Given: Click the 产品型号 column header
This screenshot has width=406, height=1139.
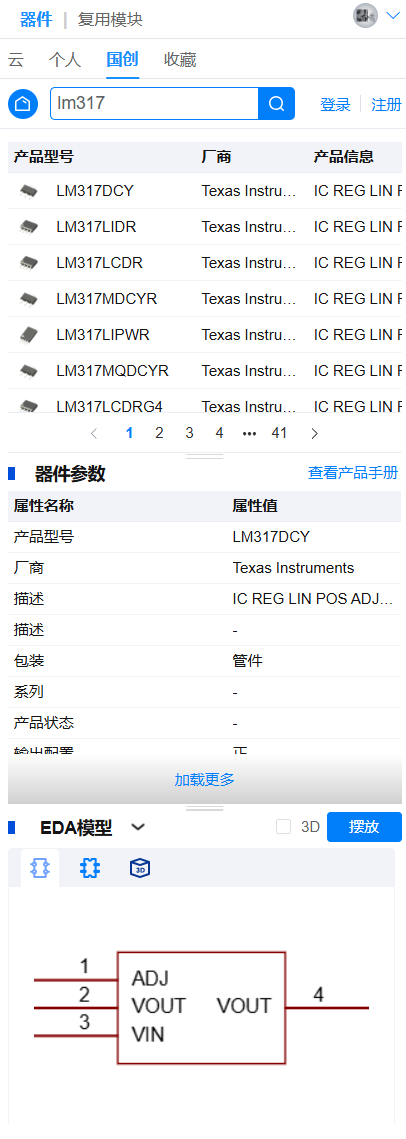Looking at the screenshot, I should click(x=44, y=156).
